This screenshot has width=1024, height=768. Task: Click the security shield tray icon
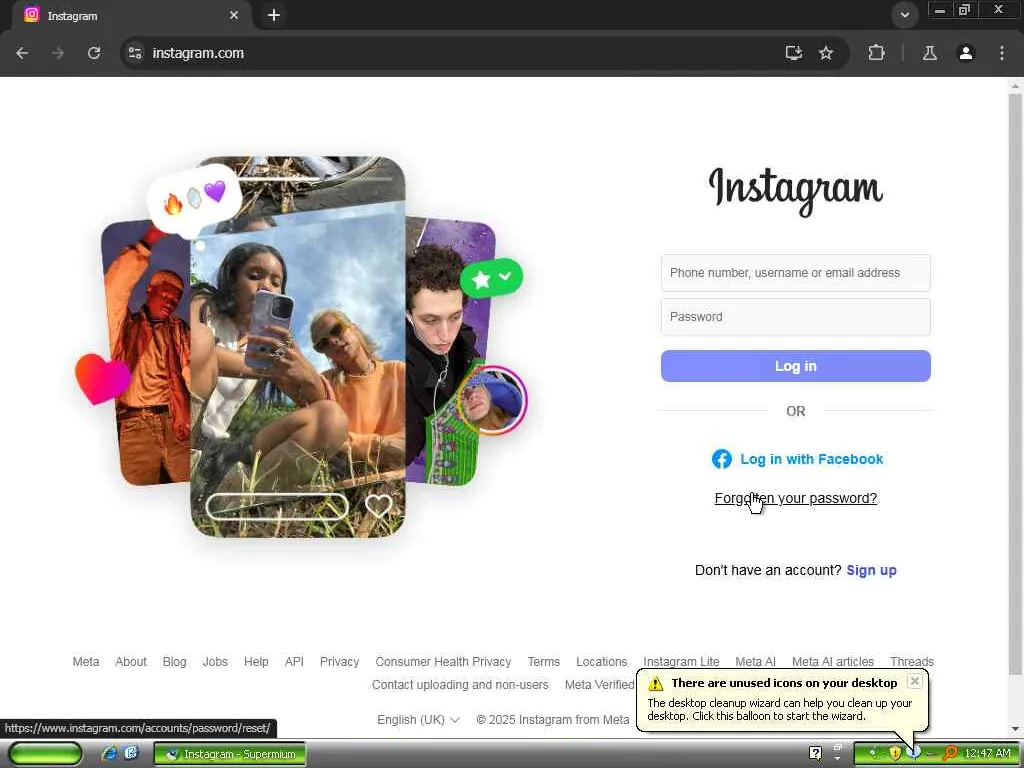click(895, 754)
